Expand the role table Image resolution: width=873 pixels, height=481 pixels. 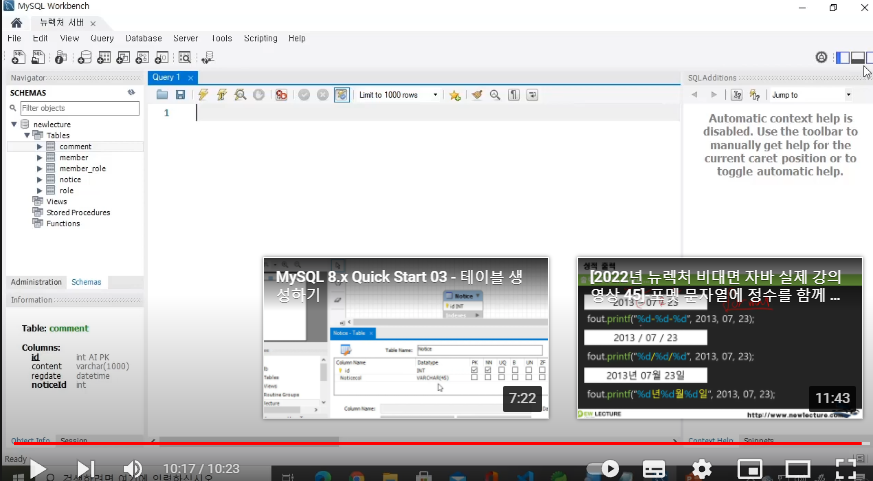pos(40,190)
